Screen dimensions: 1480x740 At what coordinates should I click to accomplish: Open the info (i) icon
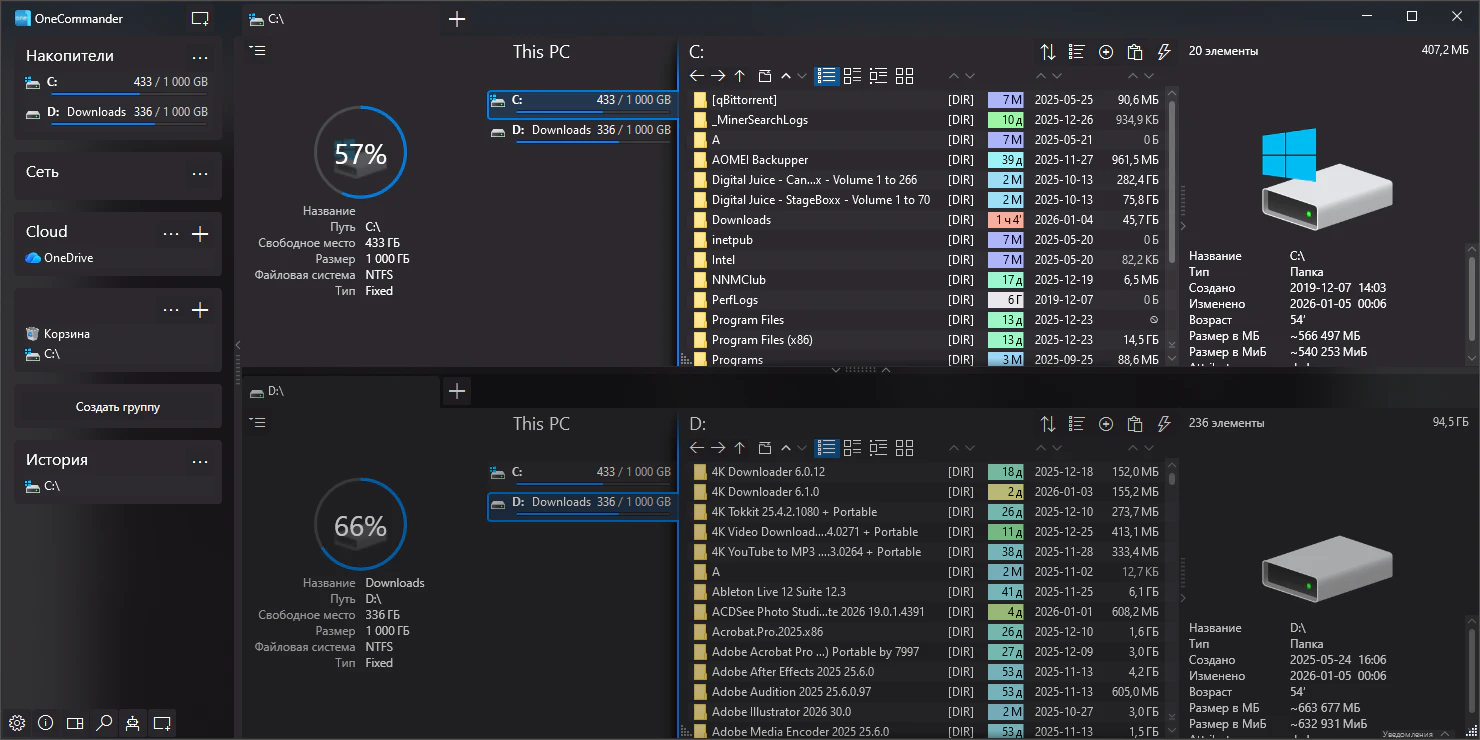pos(45,722)
